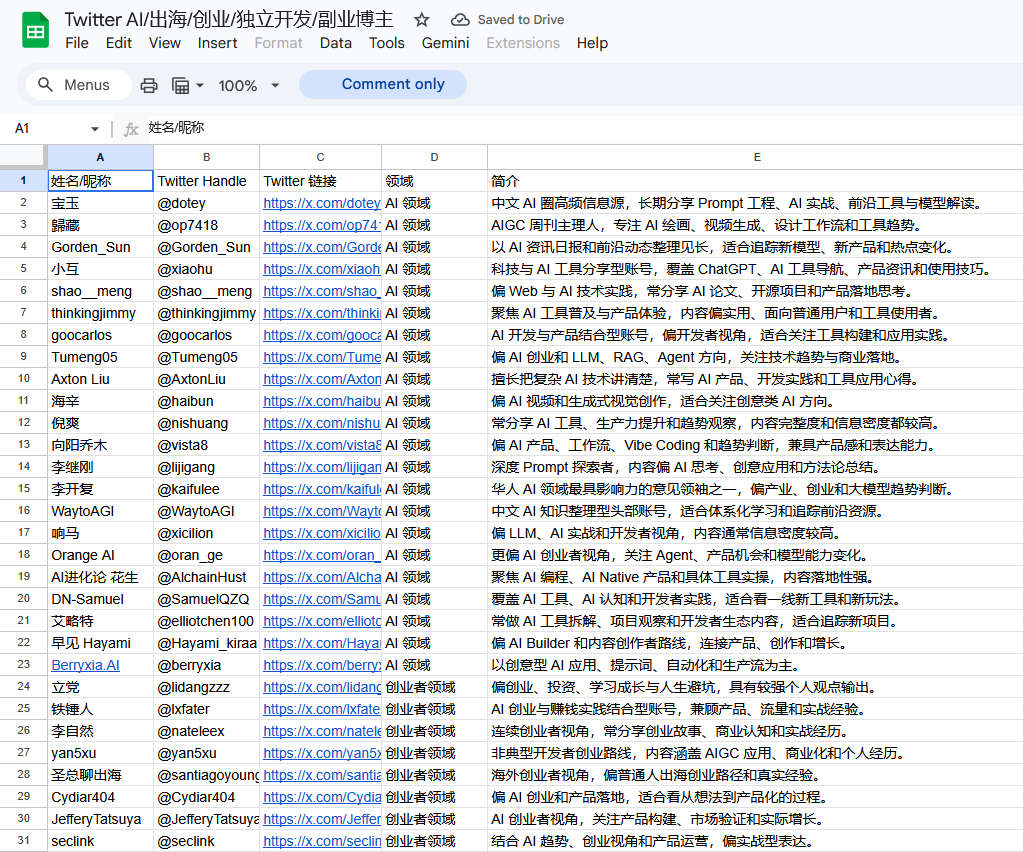Select the cell Axton Liu

[x=100, y=379]
